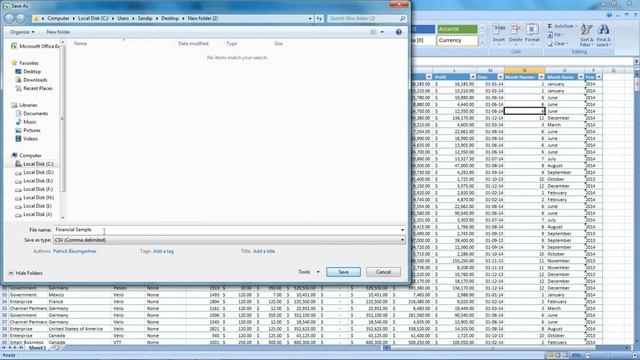Open the Save As help icon
Image resolution: width=640 pixels, height=360 pixels.
click(399, 32)
